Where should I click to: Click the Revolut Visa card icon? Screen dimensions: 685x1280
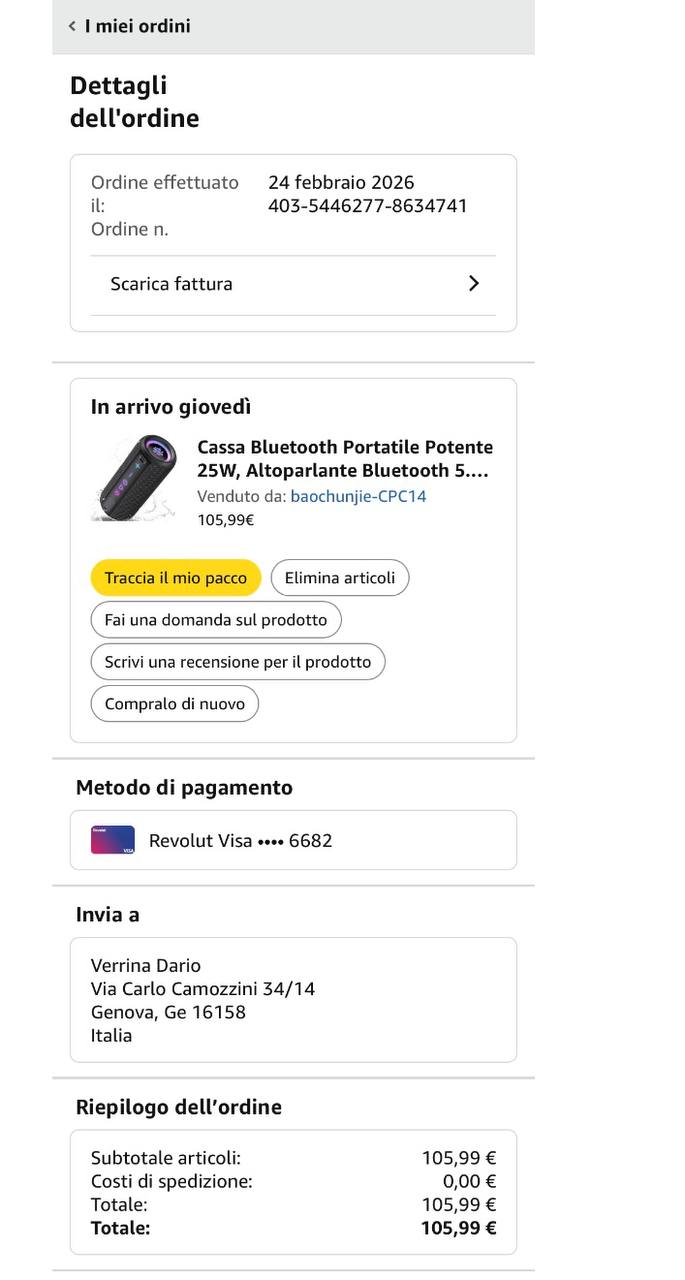click(x=113, y=840)
